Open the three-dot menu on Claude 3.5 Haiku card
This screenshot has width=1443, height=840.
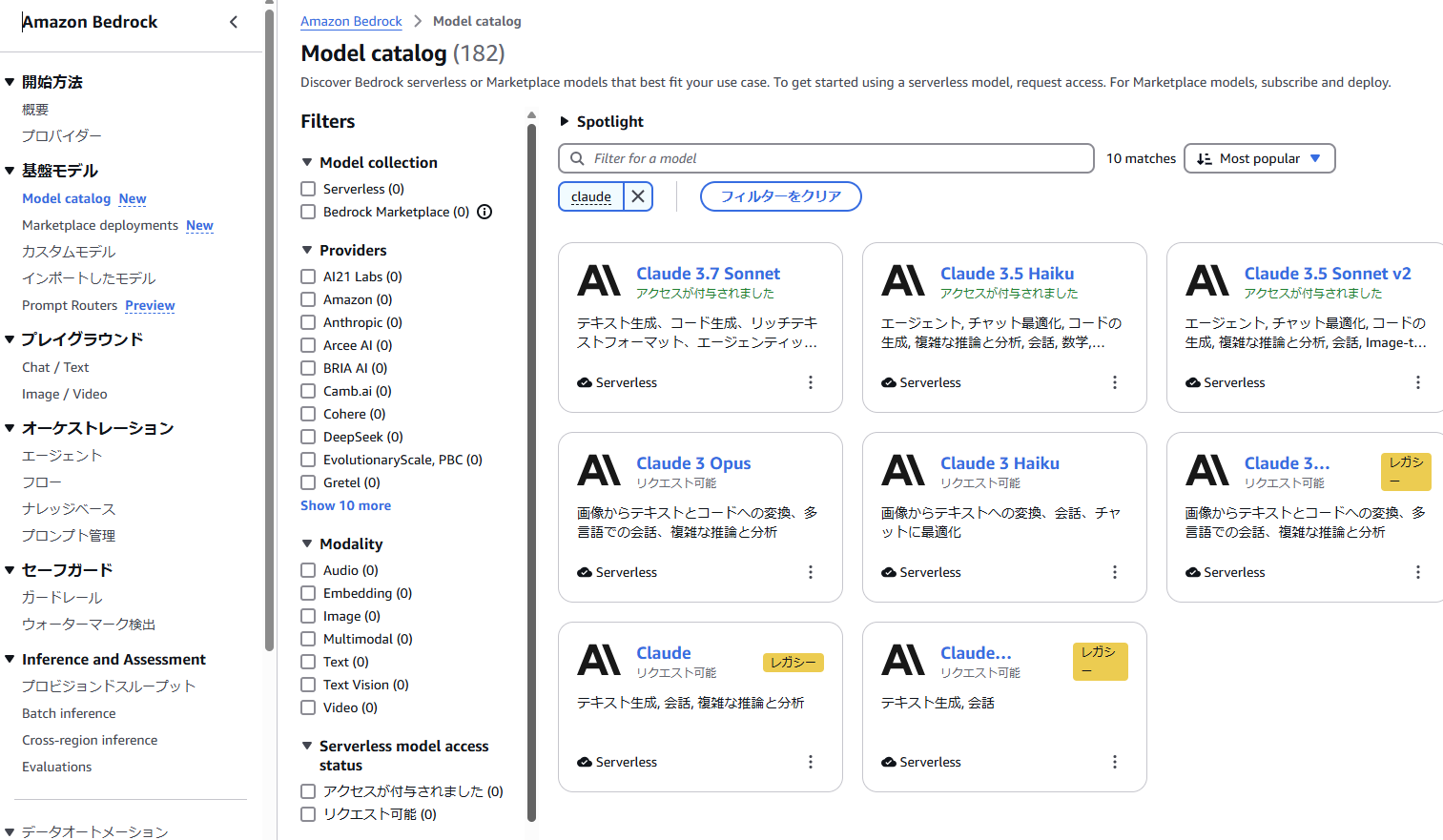coord(1114,382)
